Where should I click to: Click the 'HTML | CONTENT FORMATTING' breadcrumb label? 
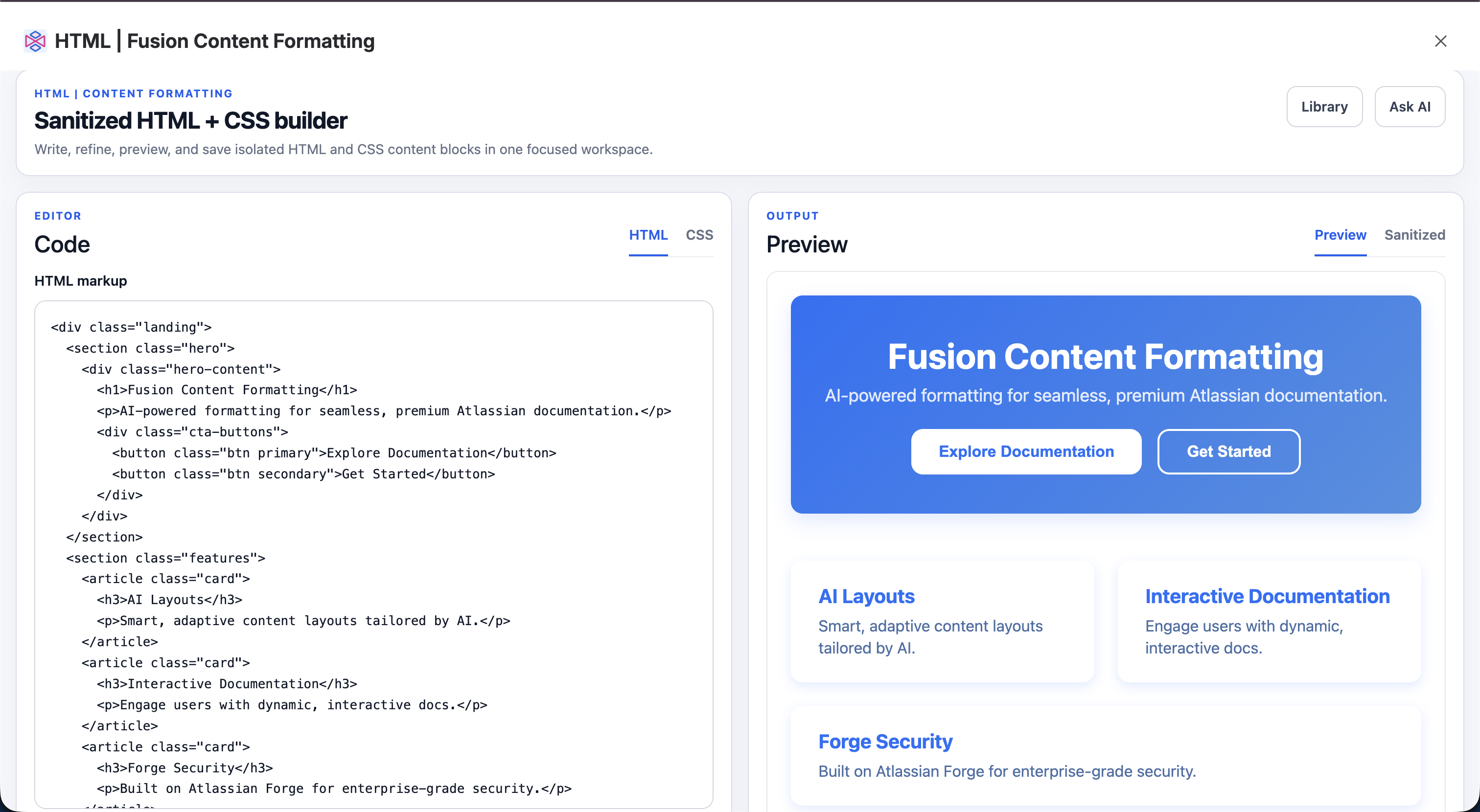pos(133,93)
